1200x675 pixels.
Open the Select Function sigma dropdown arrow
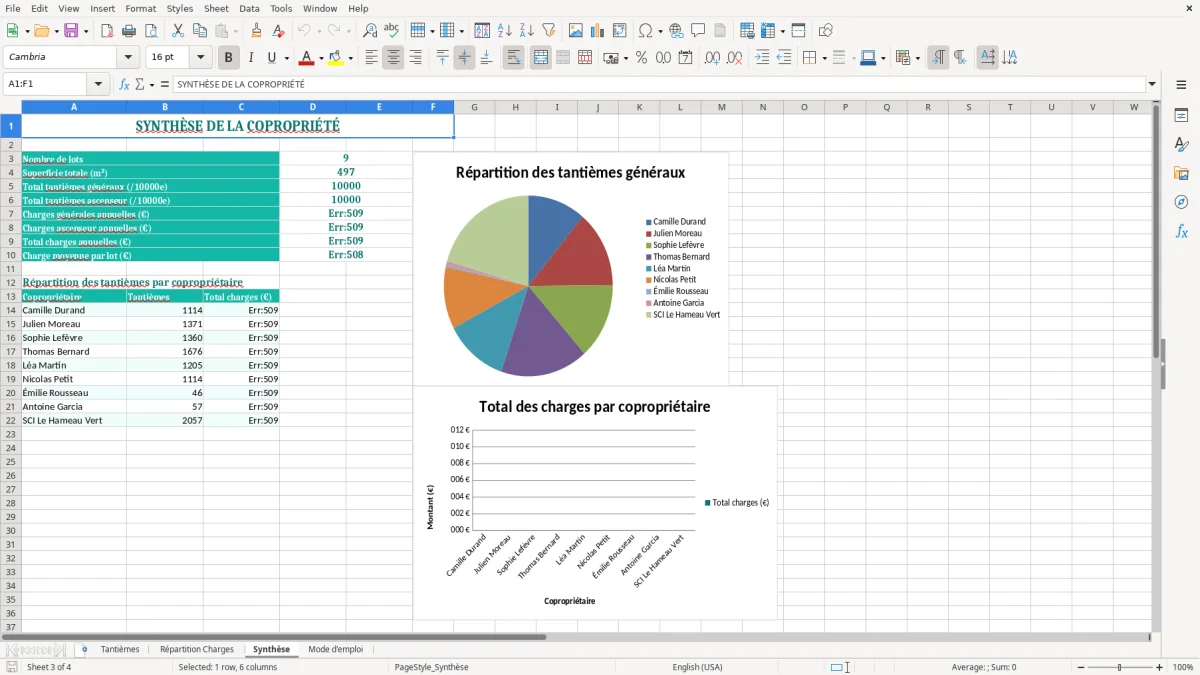(151, 85)
